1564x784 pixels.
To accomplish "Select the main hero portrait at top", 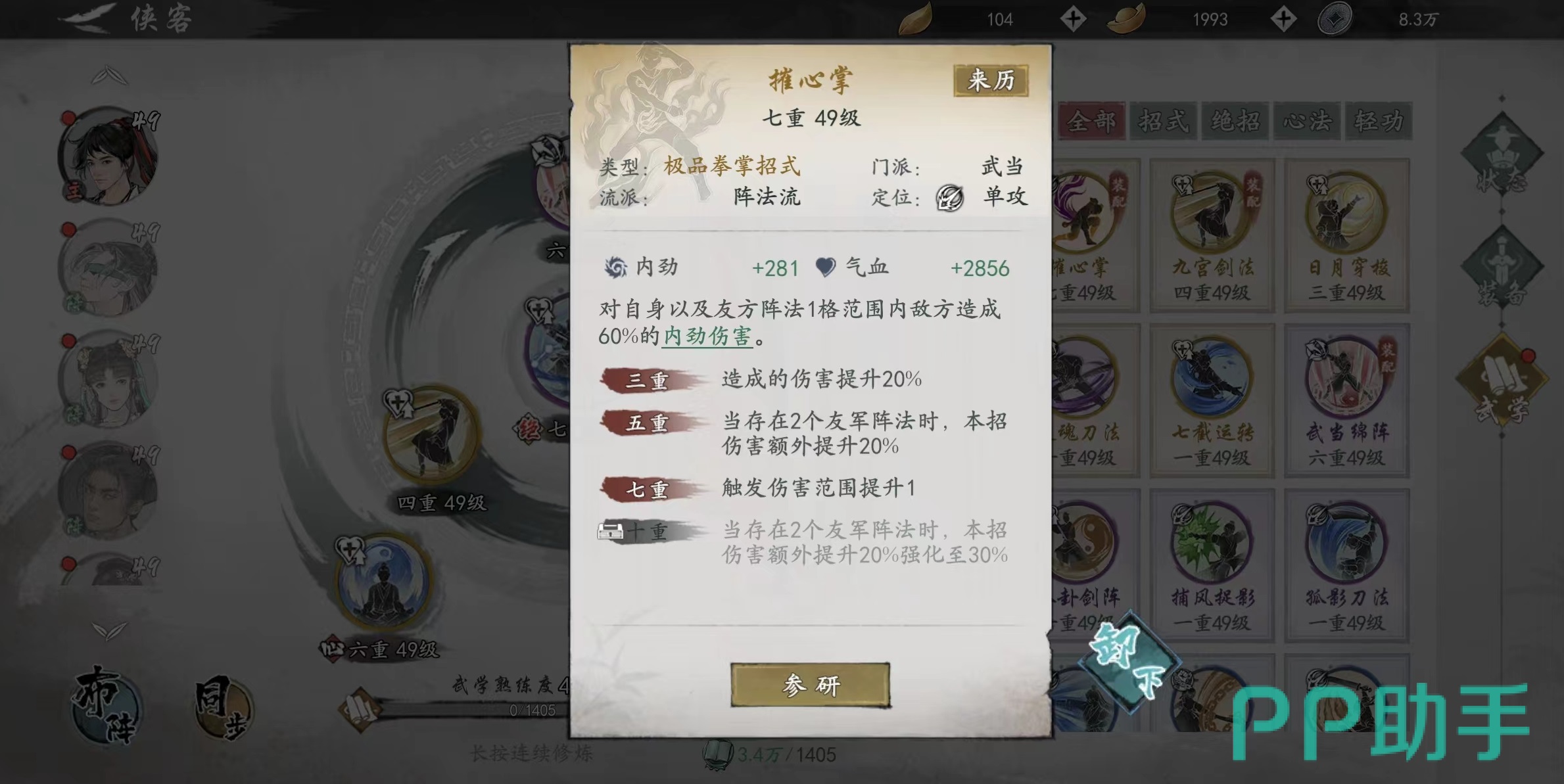I will tap(108, 156).
